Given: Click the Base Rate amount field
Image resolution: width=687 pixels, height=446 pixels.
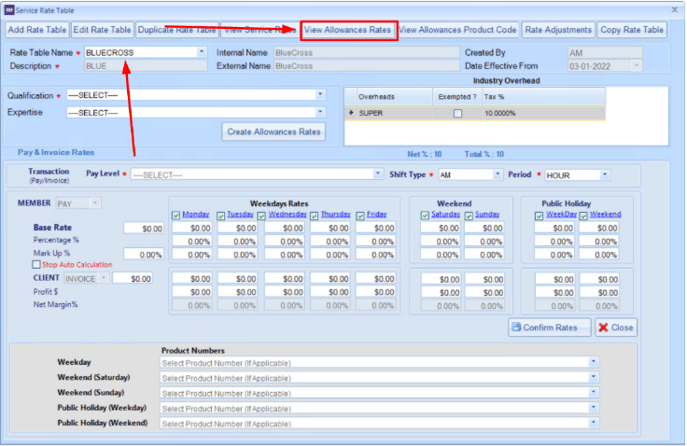Looking at the screenshot, I should [x=144, y=228].
